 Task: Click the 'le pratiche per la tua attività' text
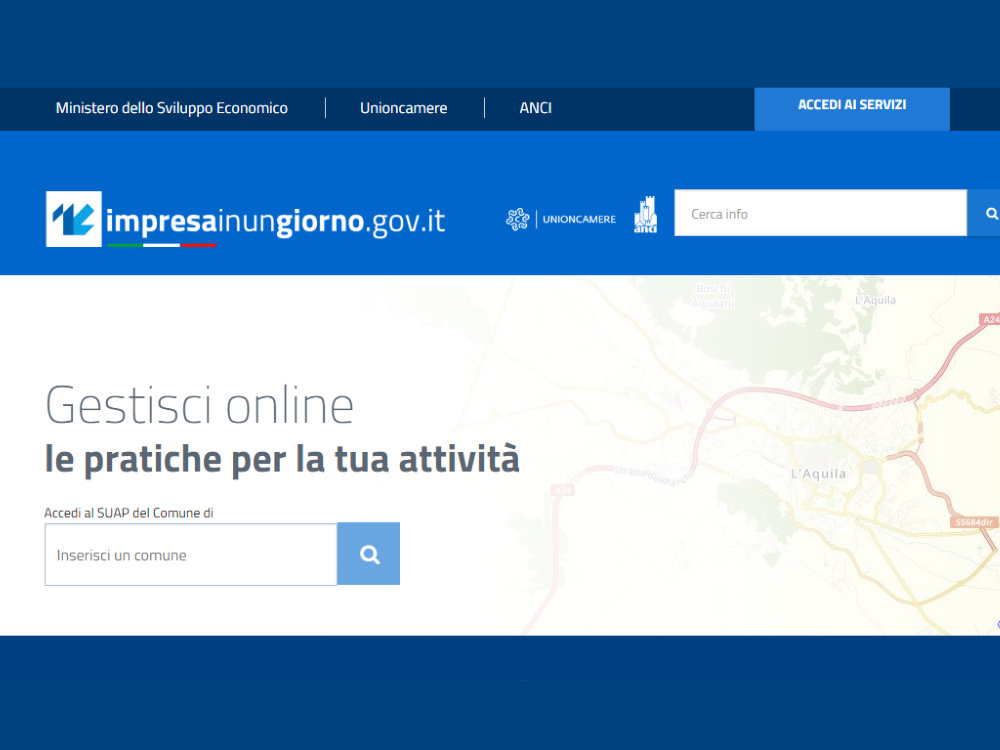(x=282, y=459)
